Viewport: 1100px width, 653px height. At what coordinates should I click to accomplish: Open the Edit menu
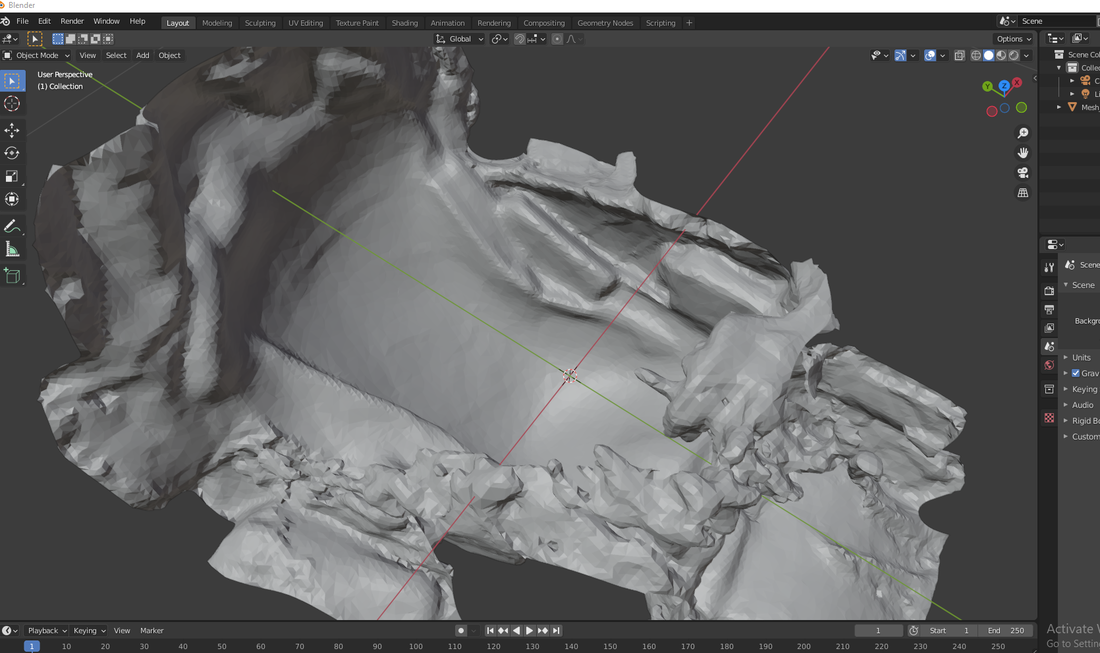44,21
